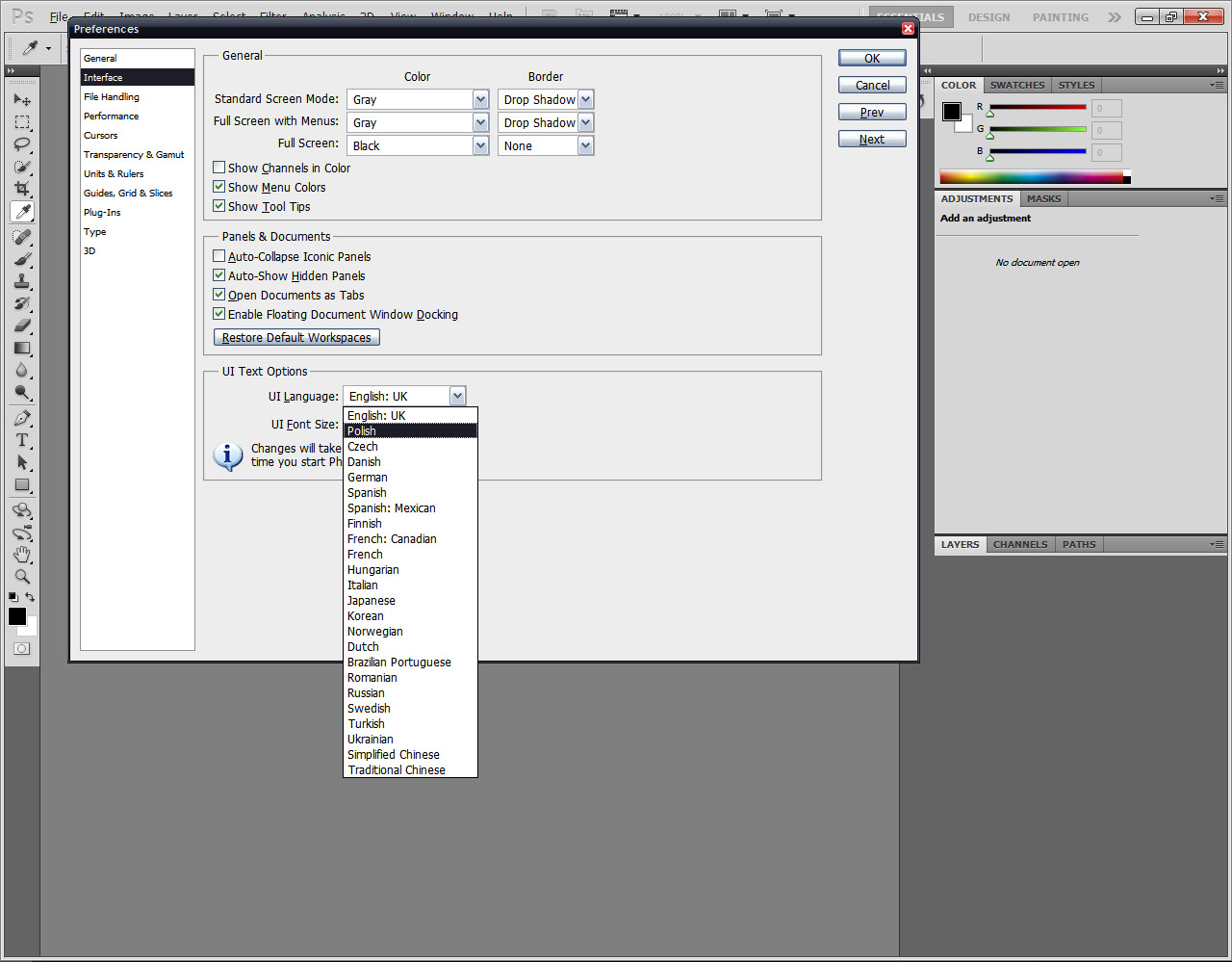Image resolution: width=1232 pixels, height=962 pixels.
Task: Select the 3D Object Rotate tool
Action: click(x=22, y=510)
